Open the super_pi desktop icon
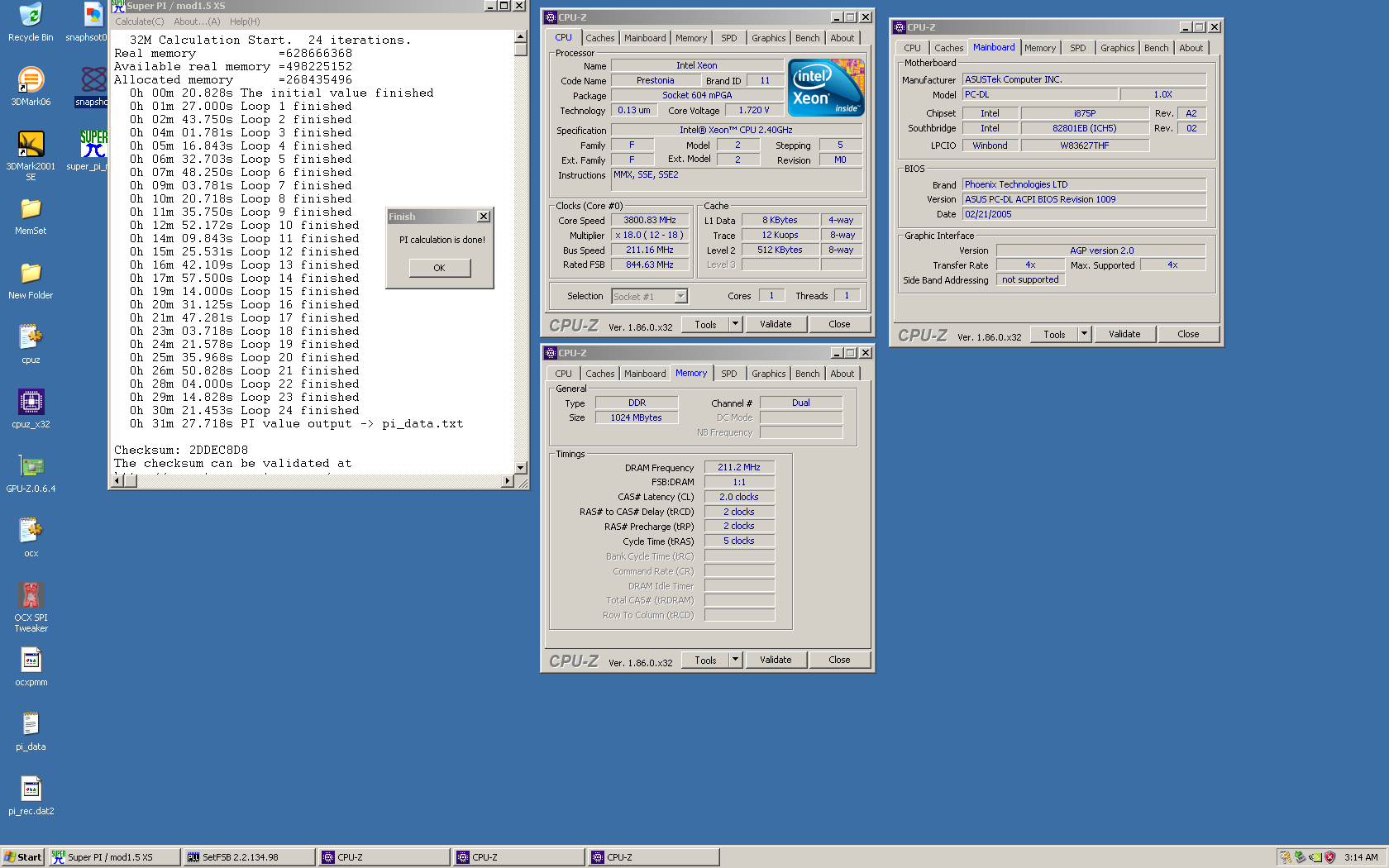This screenshot has width=1389, height=868. coord(93,145)
